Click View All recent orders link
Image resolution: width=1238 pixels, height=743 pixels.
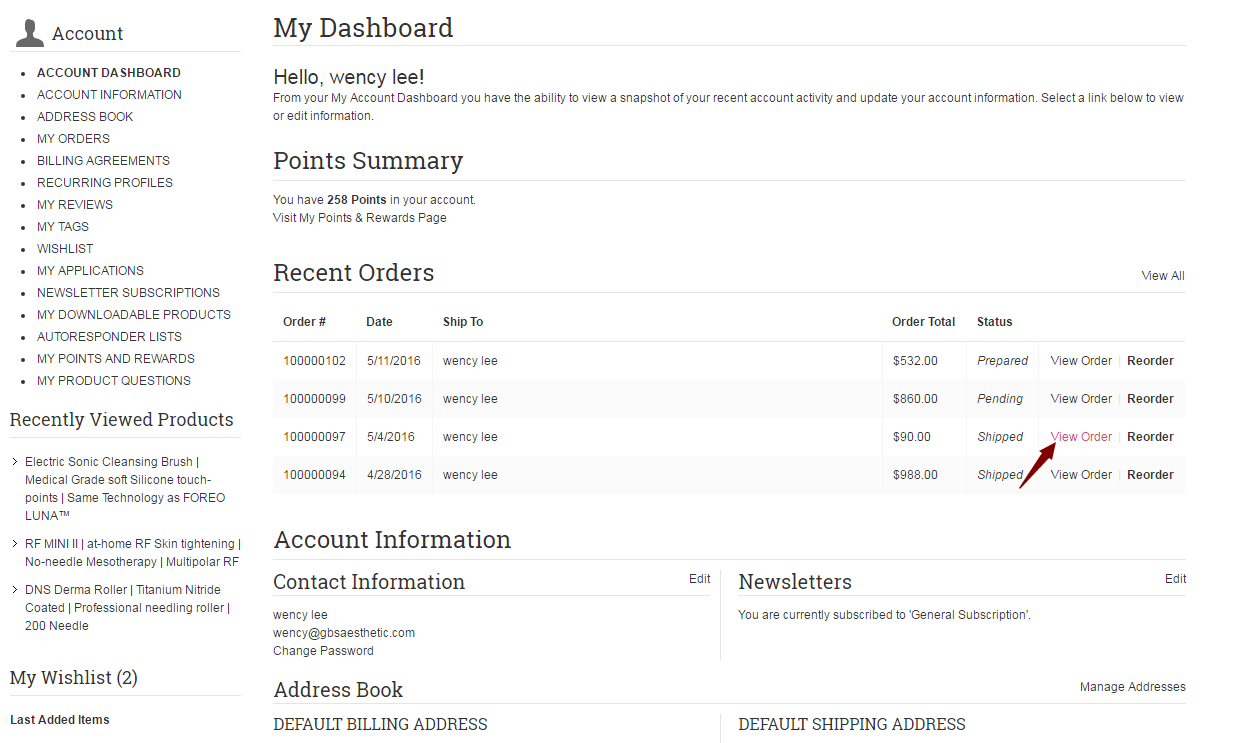[x=1162, y=276]
